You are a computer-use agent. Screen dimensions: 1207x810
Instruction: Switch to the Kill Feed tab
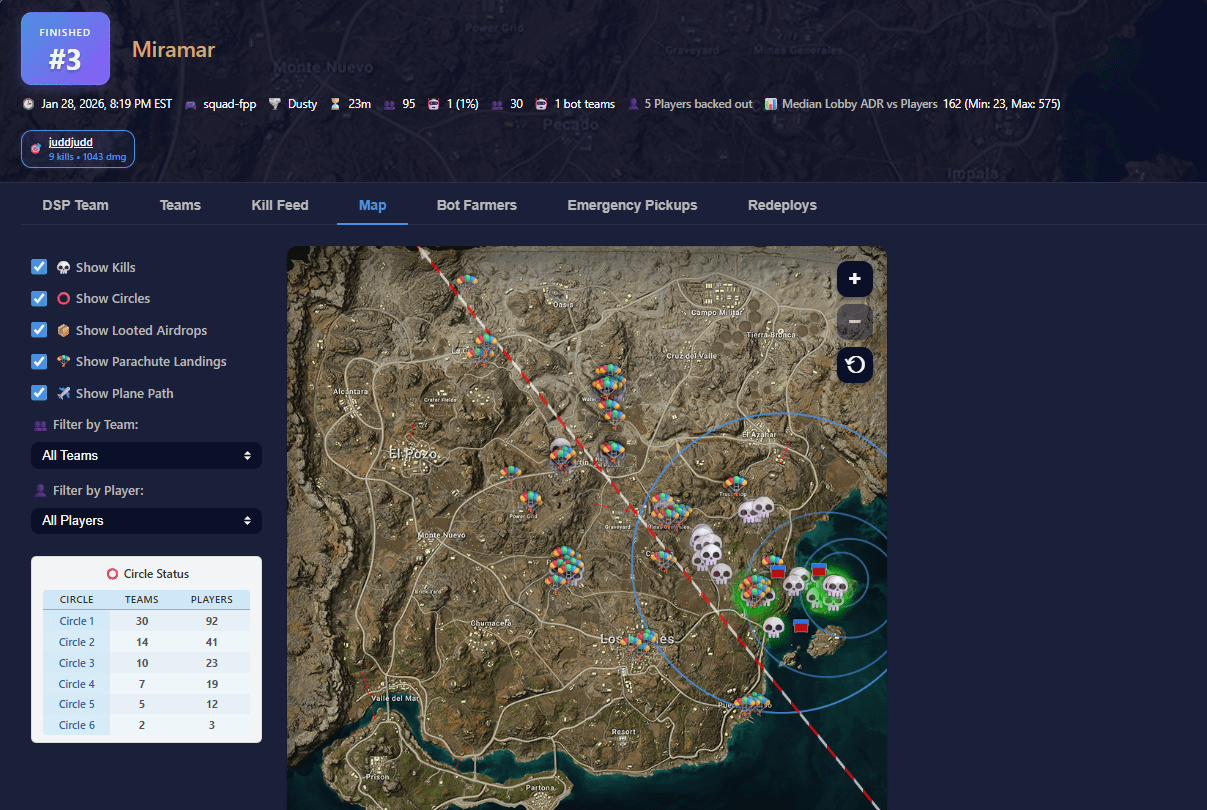point(280,205)
